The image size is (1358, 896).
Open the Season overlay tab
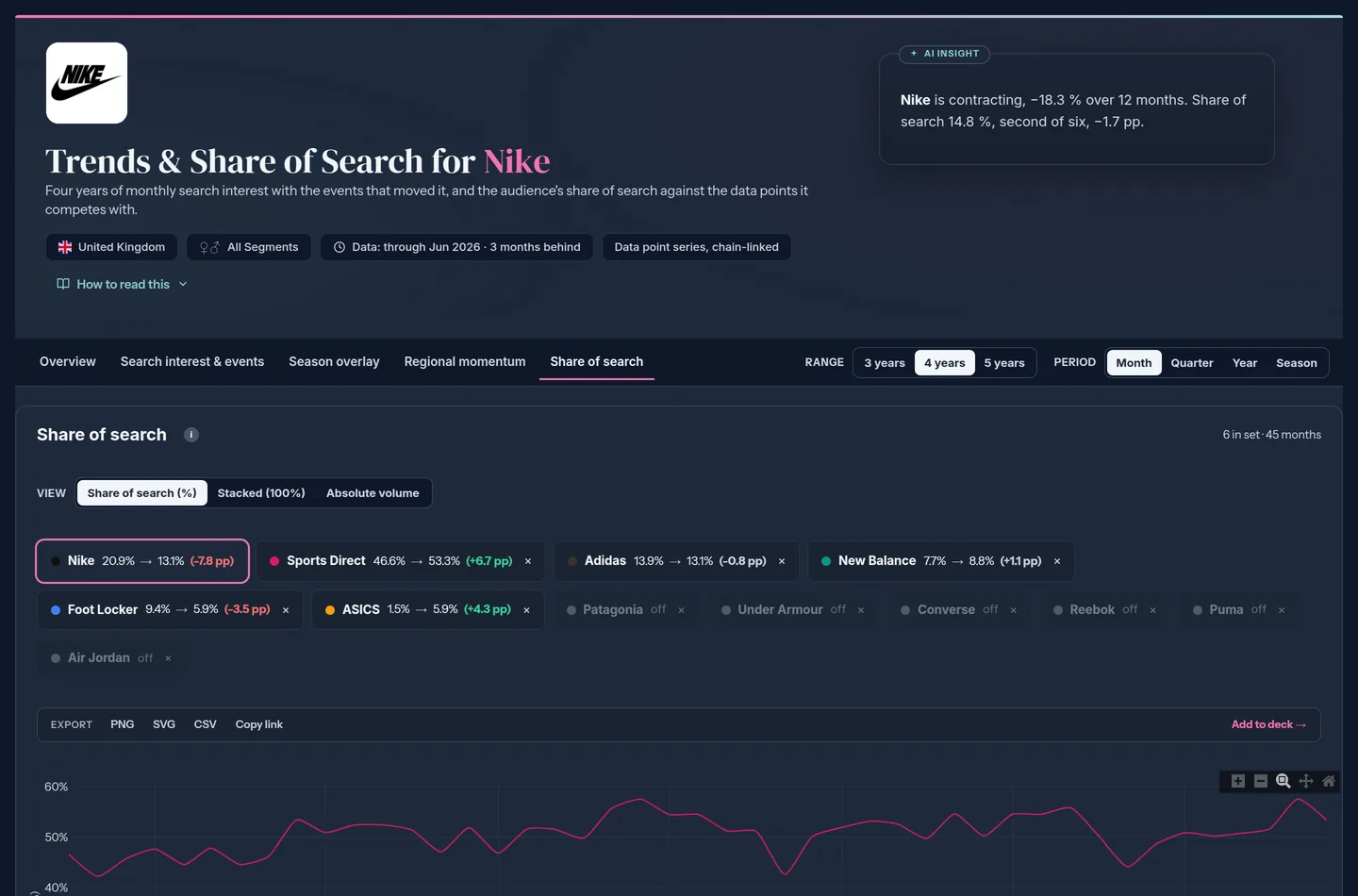pyautogui.click(x=334, y=361)
